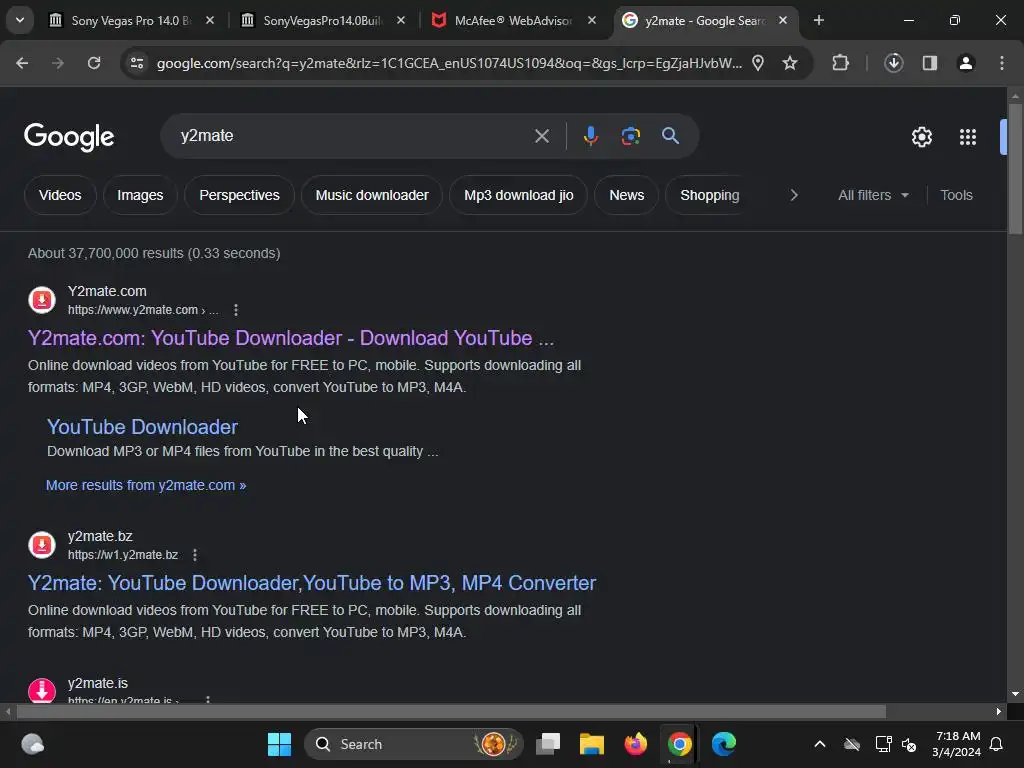Click the Google logo
1024x768 pixels.
click(x=69, y=136)
